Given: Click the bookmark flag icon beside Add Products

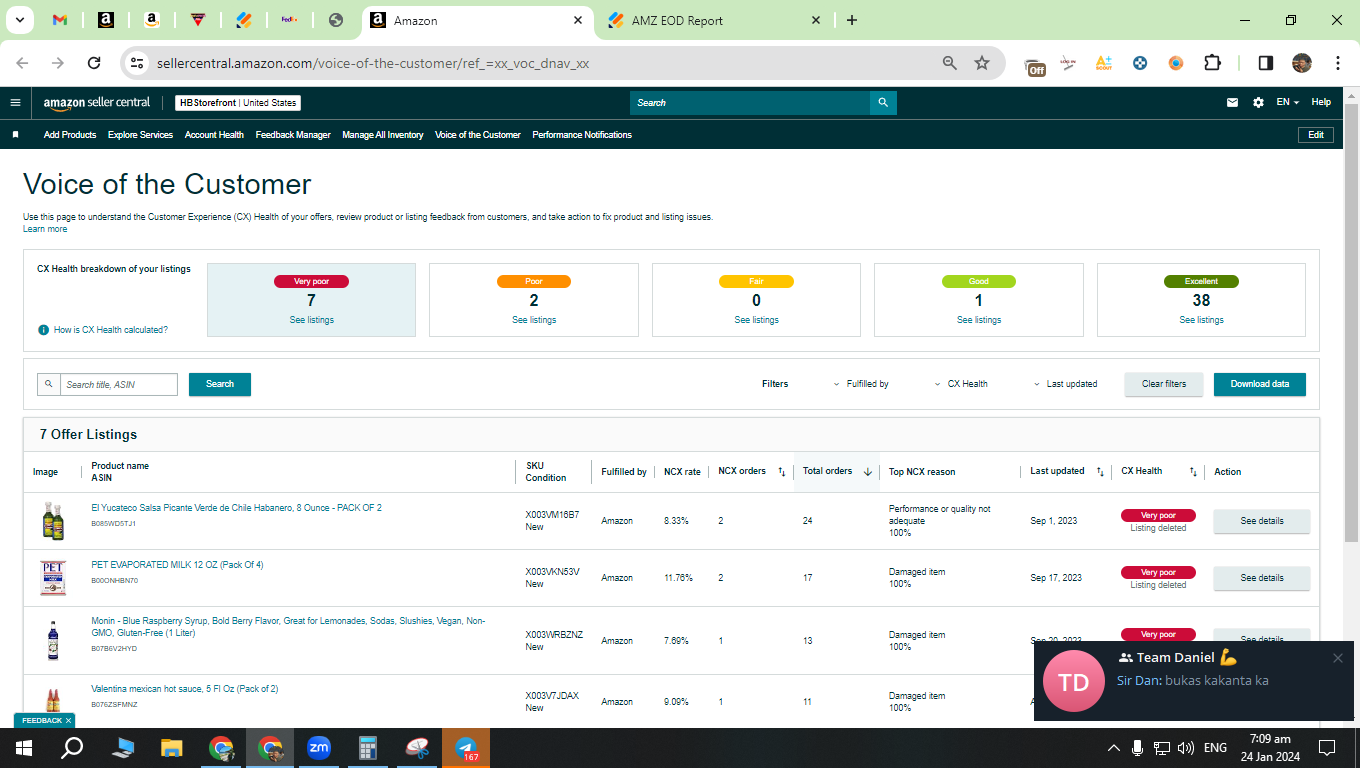Looking at the screenshot, I should click(x=16, y=135).
